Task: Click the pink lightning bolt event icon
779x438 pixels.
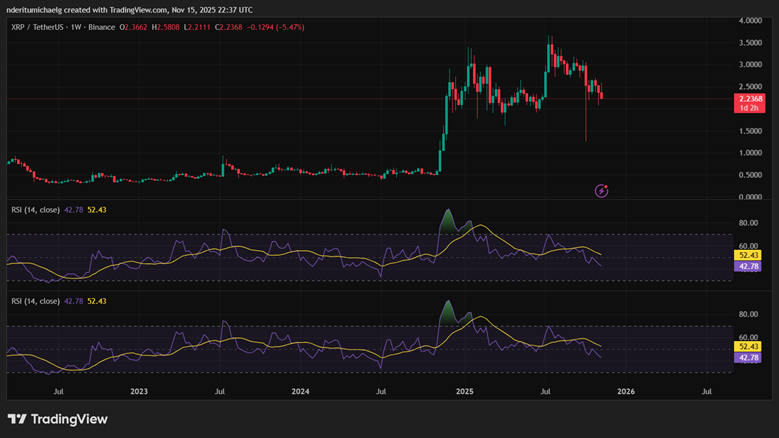Action: (602, 190)
